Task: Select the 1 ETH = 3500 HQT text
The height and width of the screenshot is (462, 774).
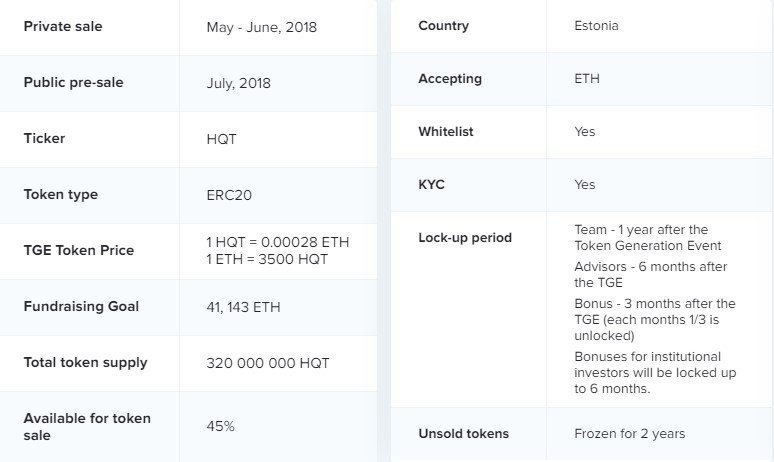Action: (x=268, y=258)
